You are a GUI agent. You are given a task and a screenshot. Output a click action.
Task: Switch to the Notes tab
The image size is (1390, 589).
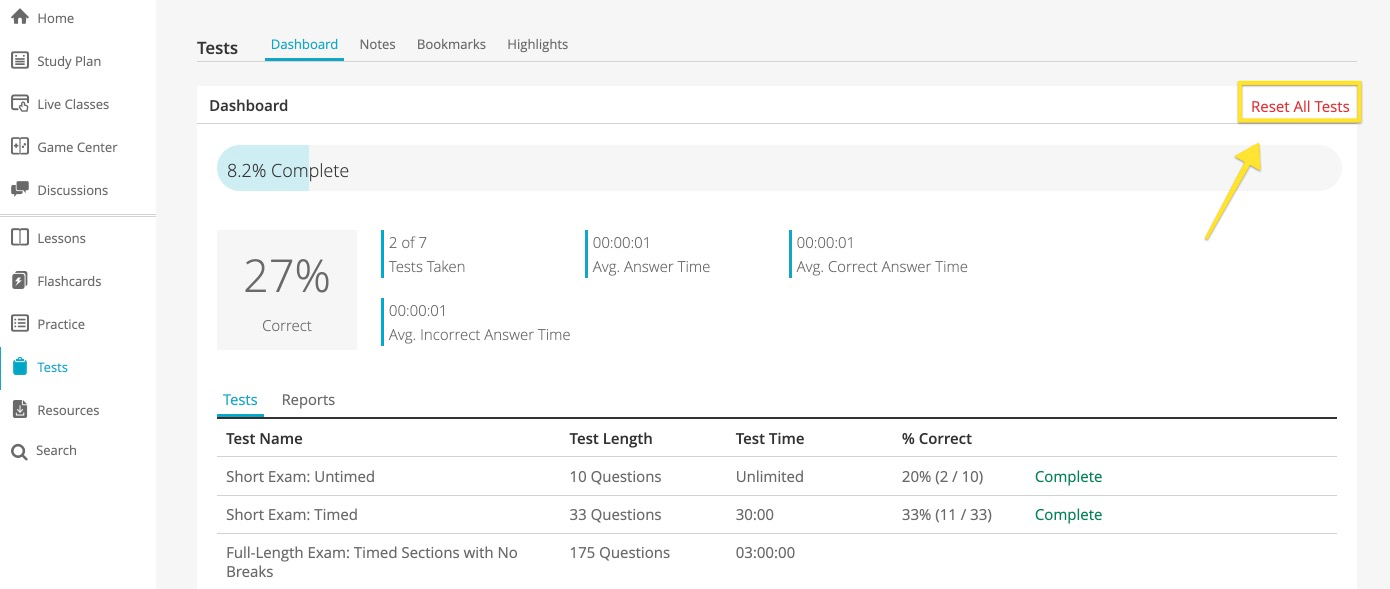click(377, 44)
